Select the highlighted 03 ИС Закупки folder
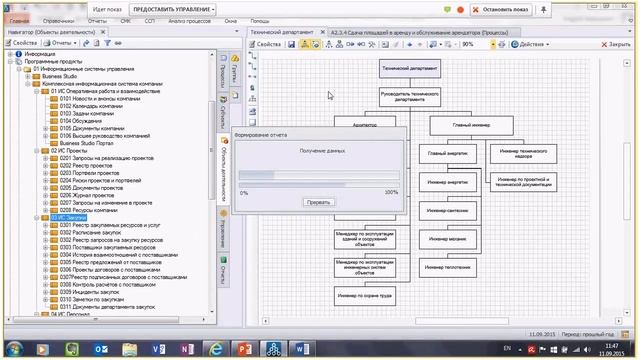The height and width of the screenshot is (360, 640). pyautogui.click(x=69, y=218)
